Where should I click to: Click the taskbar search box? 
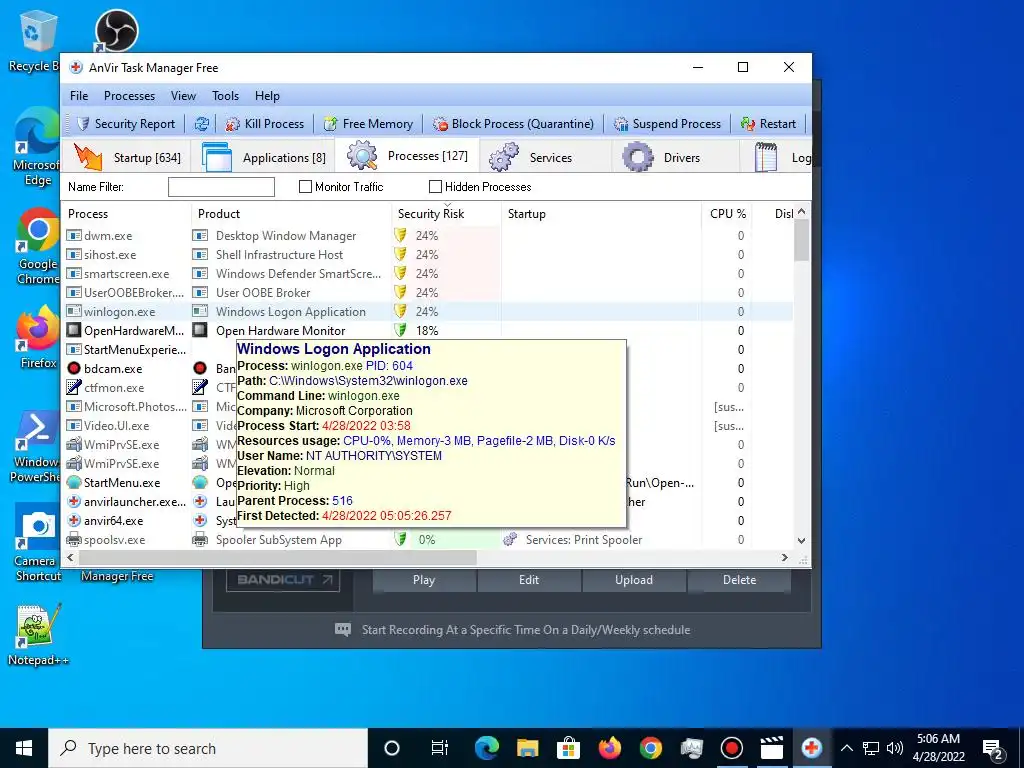pyautogui.click(x=208, y=748)
